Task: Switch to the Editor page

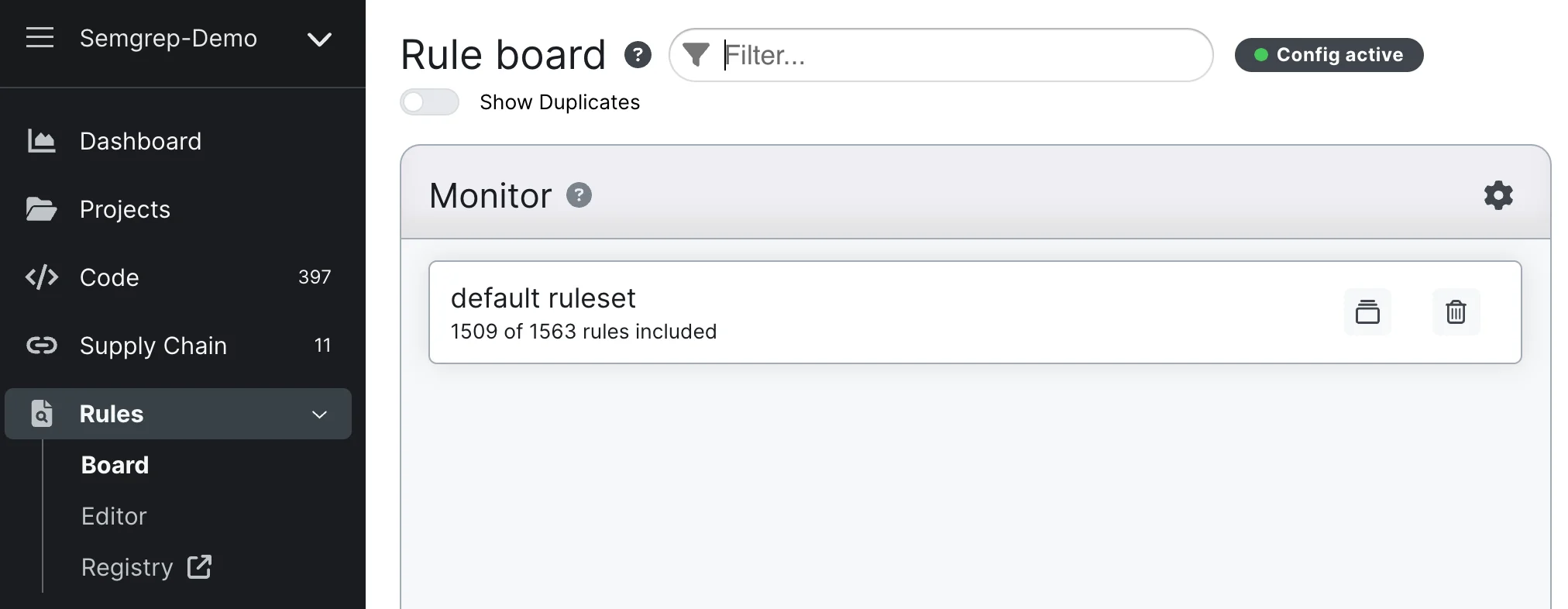Action: tap(113, 515)
